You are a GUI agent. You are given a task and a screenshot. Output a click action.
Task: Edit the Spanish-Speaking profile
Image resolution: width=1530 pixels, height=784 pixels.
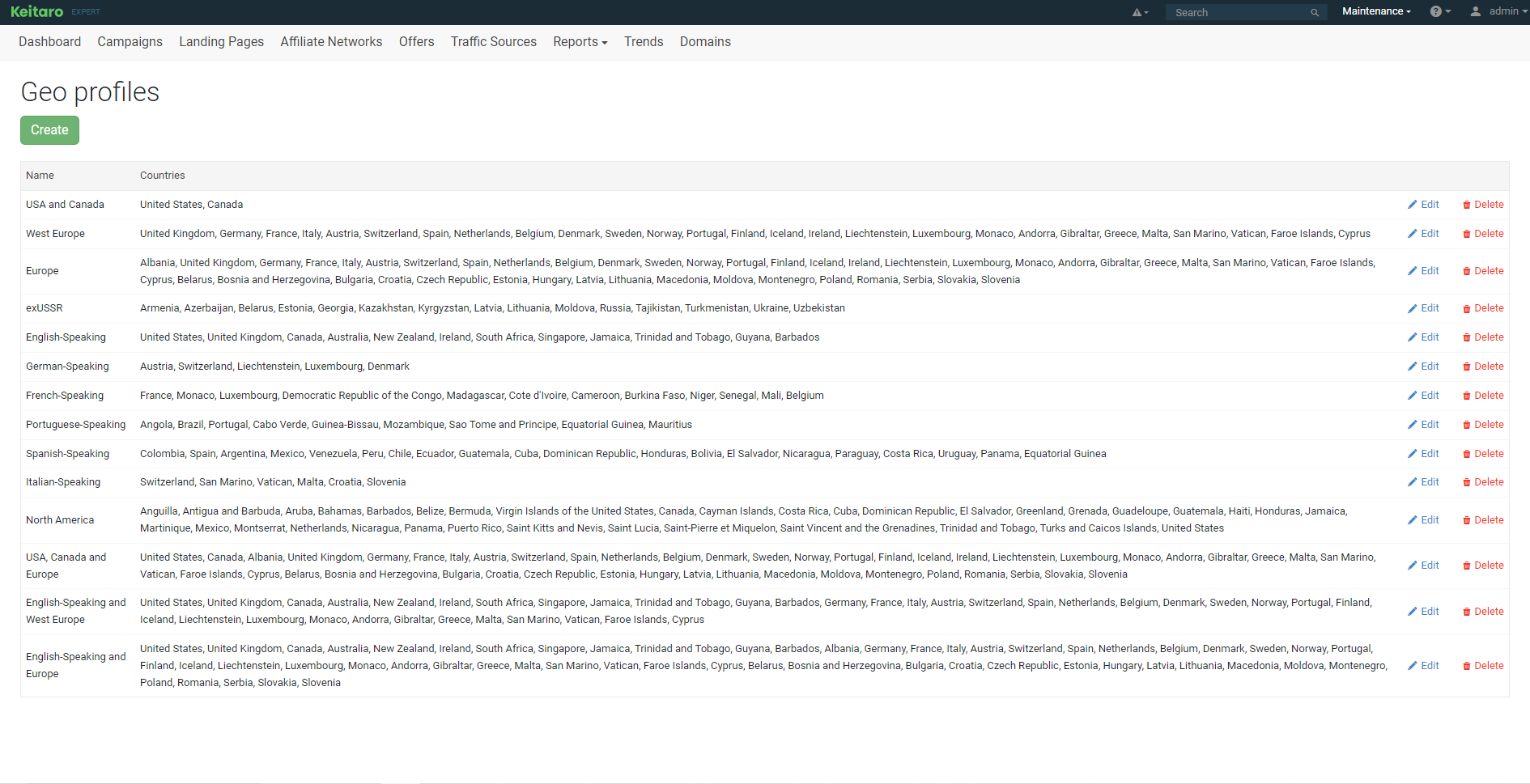pyautogui.click(x=1423, y=454)
